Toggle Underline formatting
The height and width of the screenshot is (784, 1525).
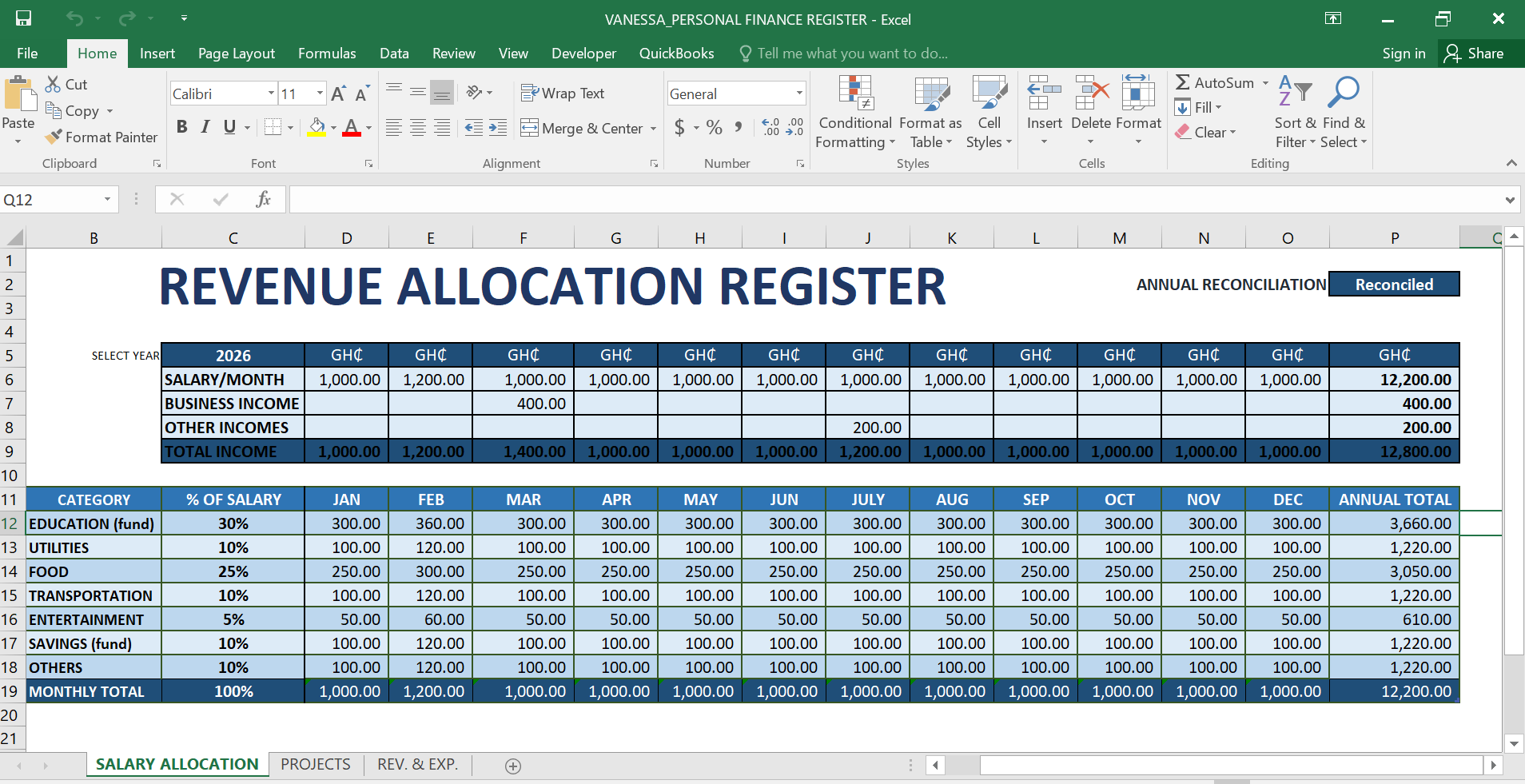[x=229, y=127]
